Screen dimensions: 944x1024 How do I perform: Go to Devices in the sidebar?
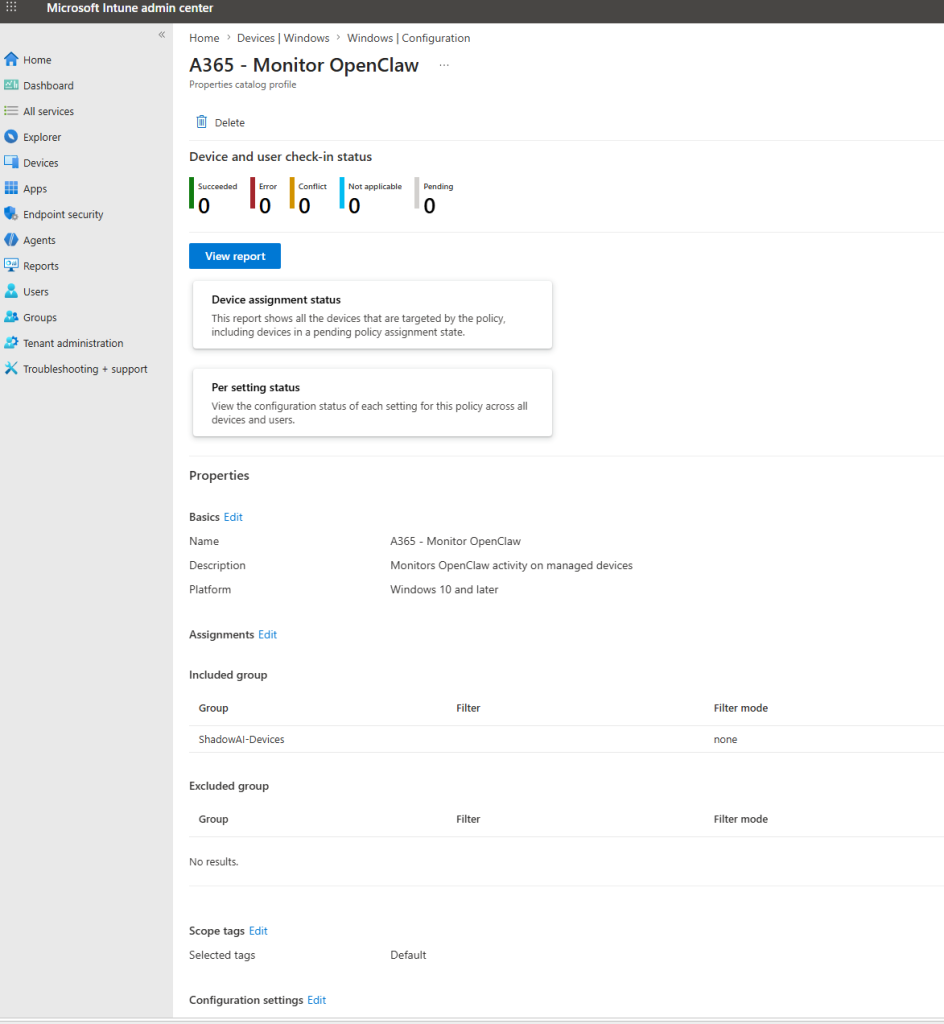tap(40, 163)
